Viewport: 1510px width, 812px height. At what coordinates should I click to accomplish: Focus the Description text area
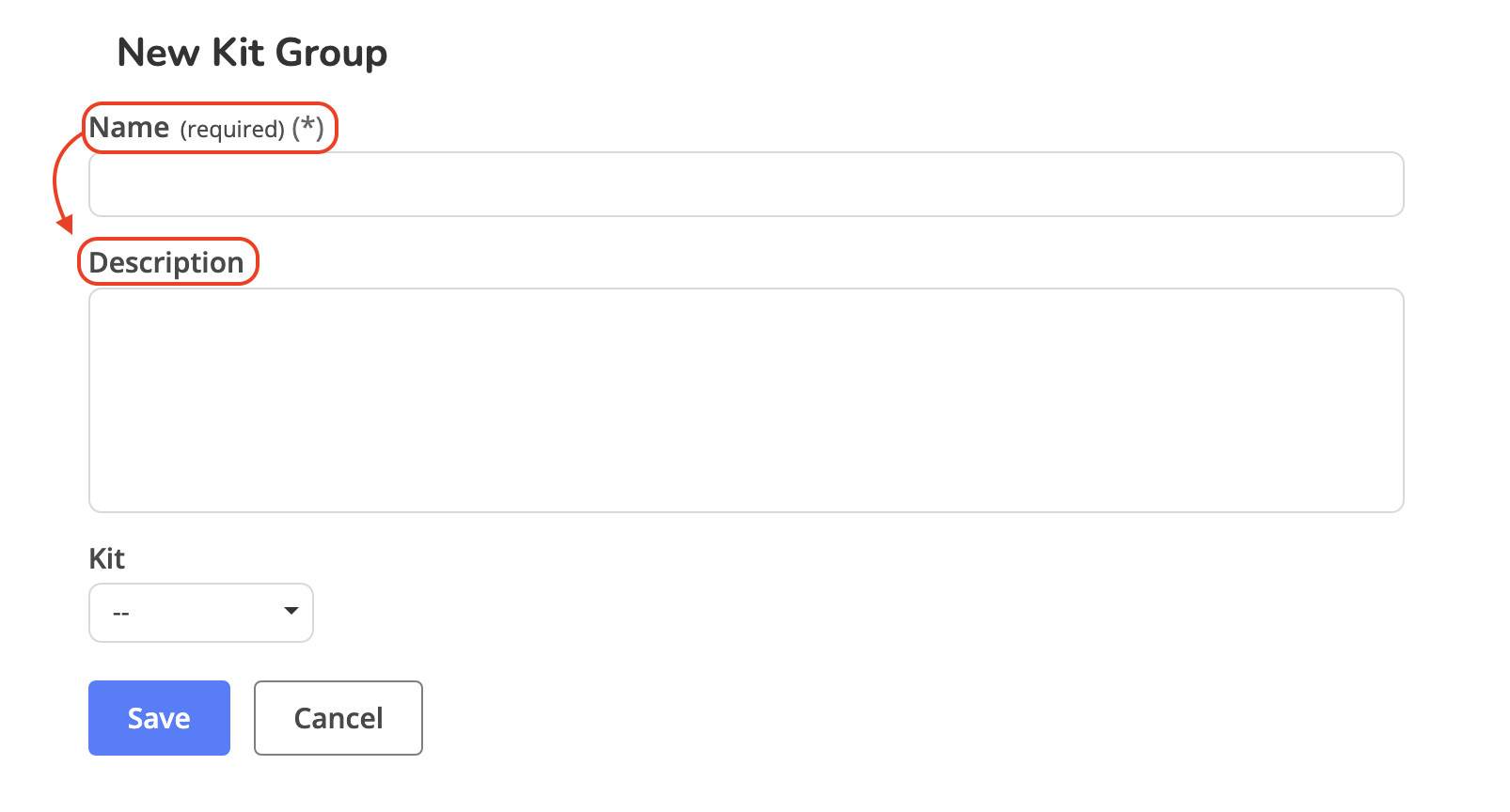click(x=746, y=399)
